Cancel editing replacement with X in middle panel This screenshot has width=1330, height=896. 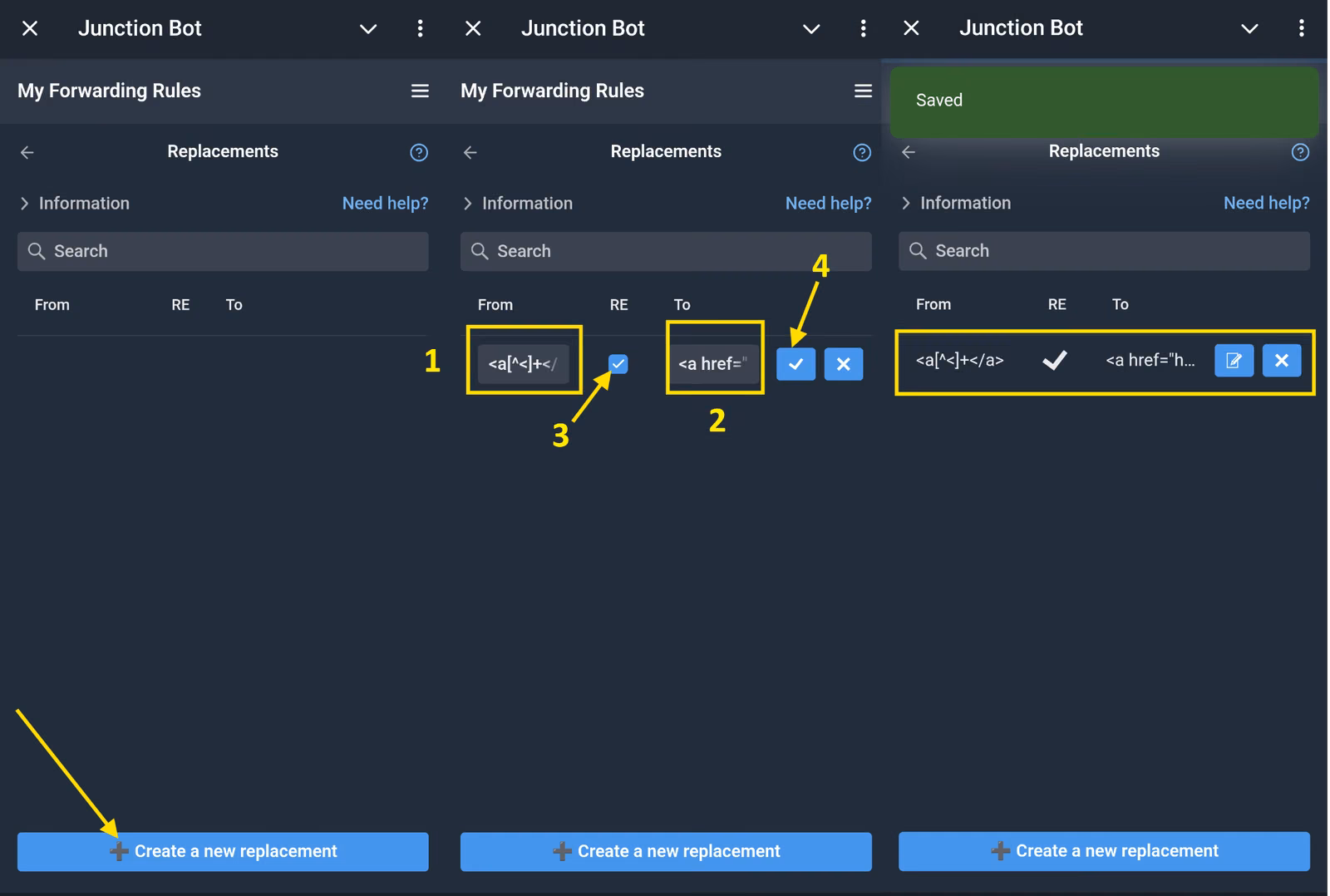click(844, 364)
